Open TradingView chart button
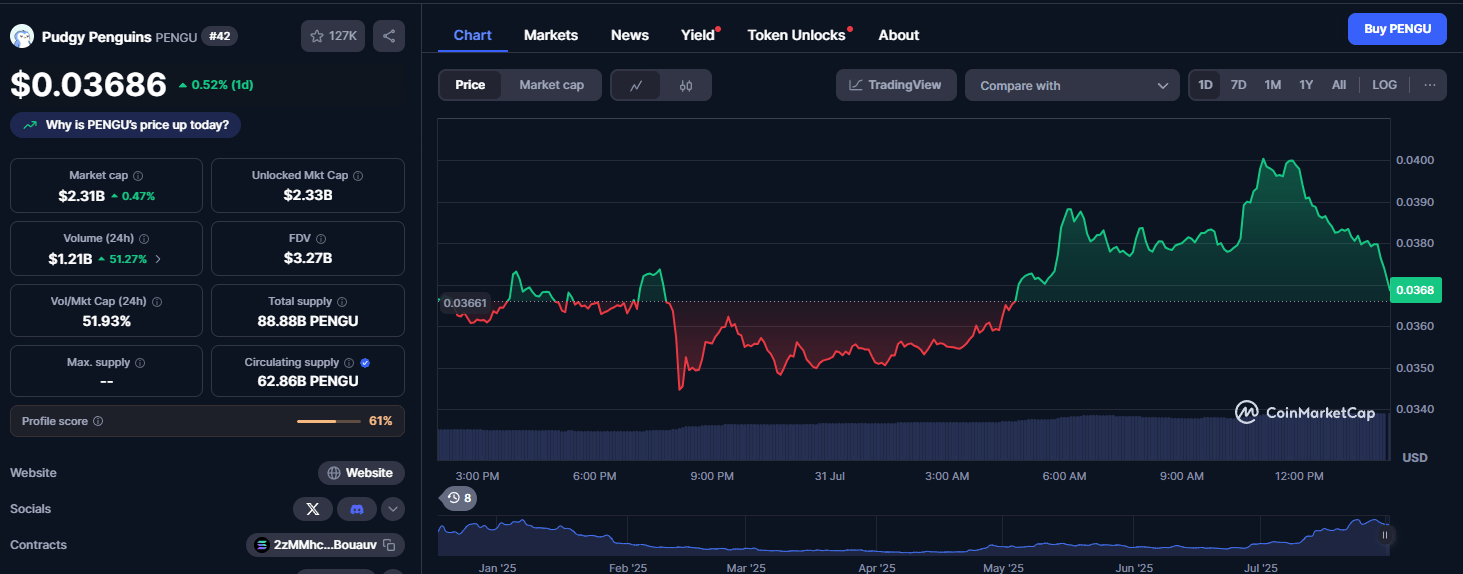The height and width of the screenshot is (574, 1463). tap(896, 85)
